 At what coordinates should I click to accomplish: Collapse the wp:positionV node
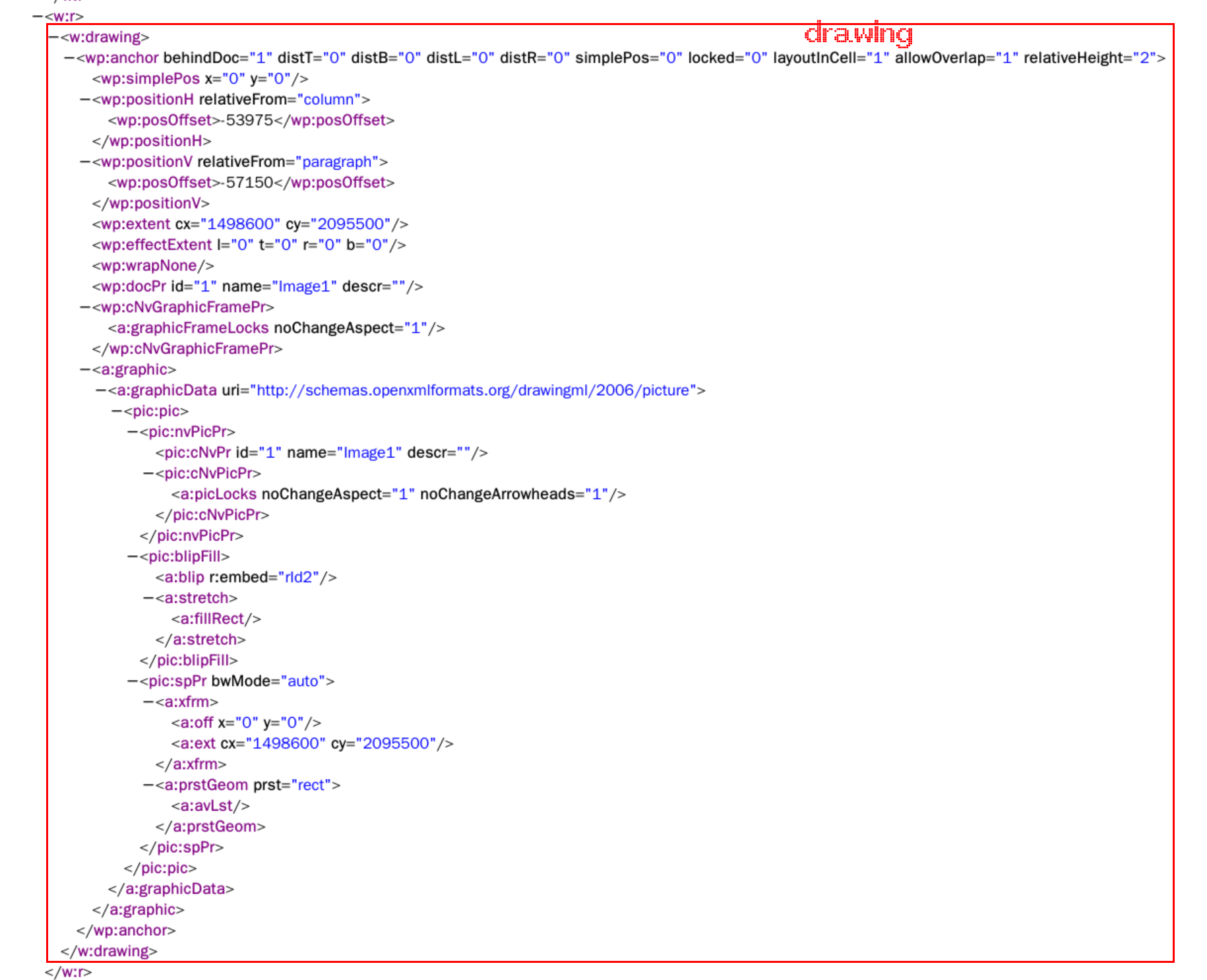pyautogui.click(x=85, y=162)
